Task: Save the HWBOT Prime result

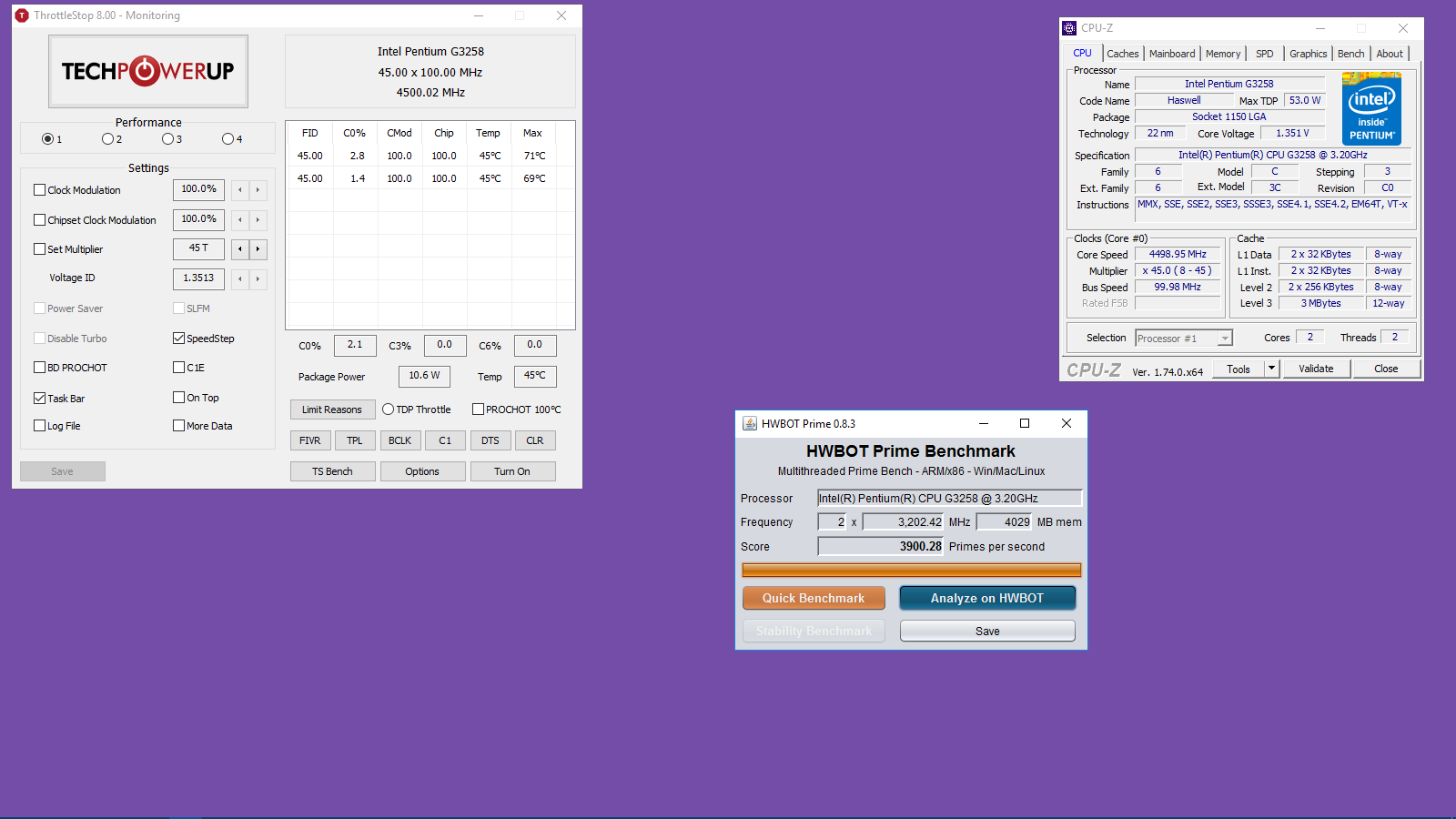Action: click(x=987, y=631)
